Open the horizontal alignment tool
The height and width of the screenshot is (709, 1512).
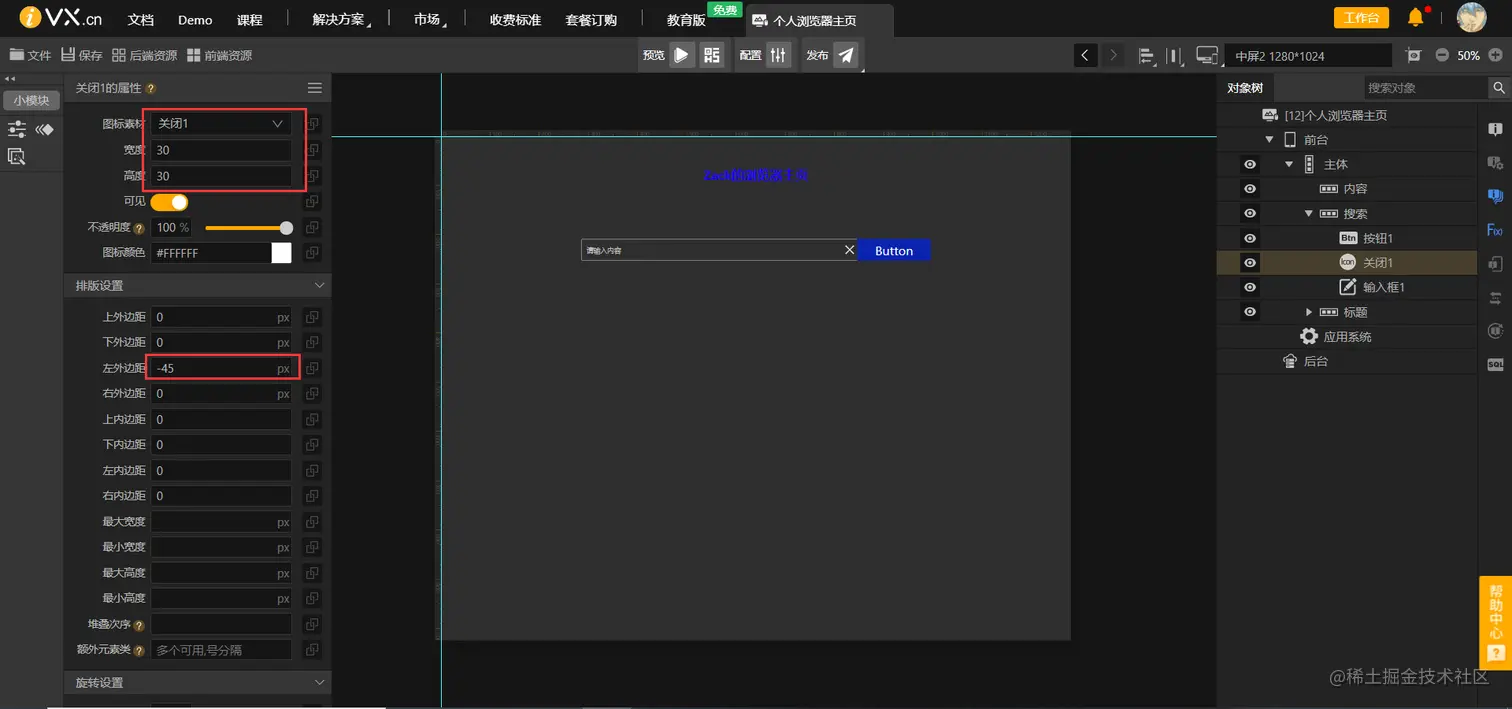pyautogui.click(x=1146, y=56)
